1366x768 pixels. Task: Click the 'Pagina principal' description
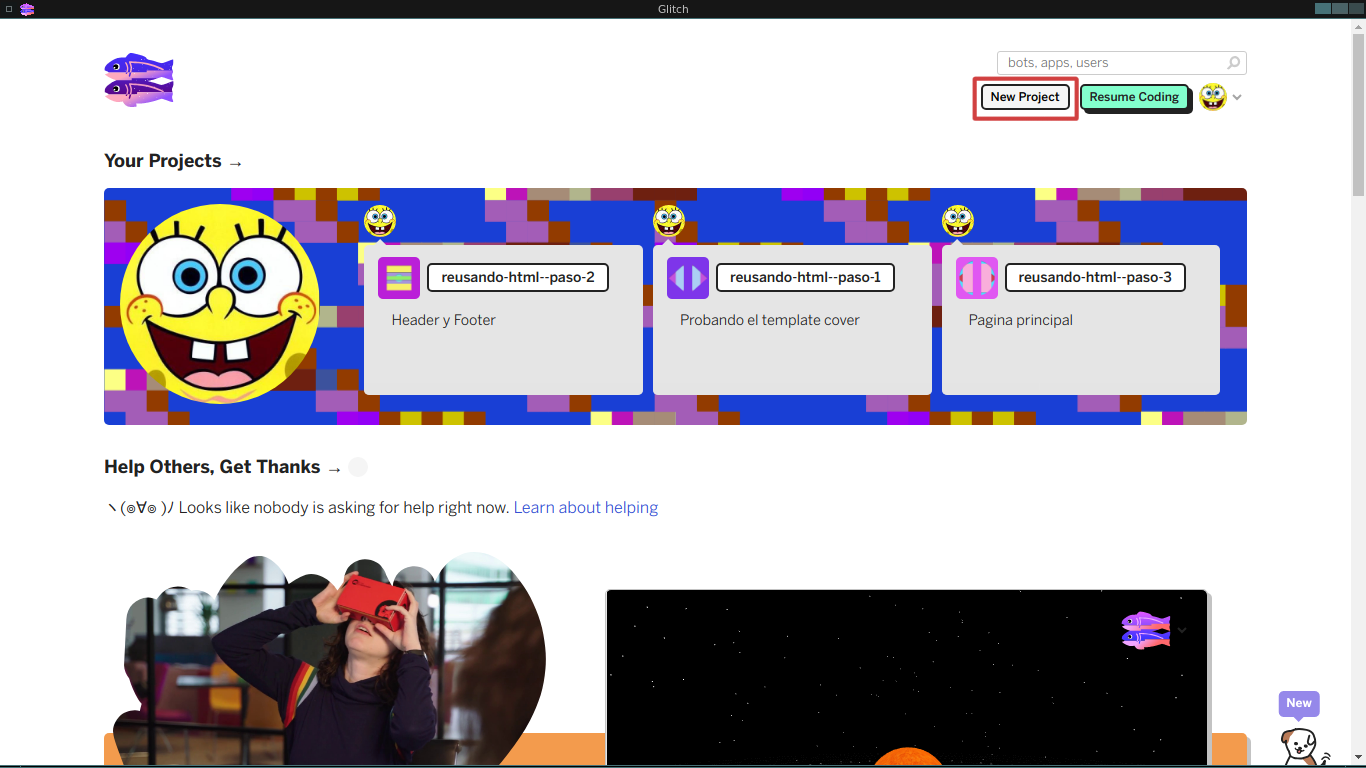coord(1021,320)
